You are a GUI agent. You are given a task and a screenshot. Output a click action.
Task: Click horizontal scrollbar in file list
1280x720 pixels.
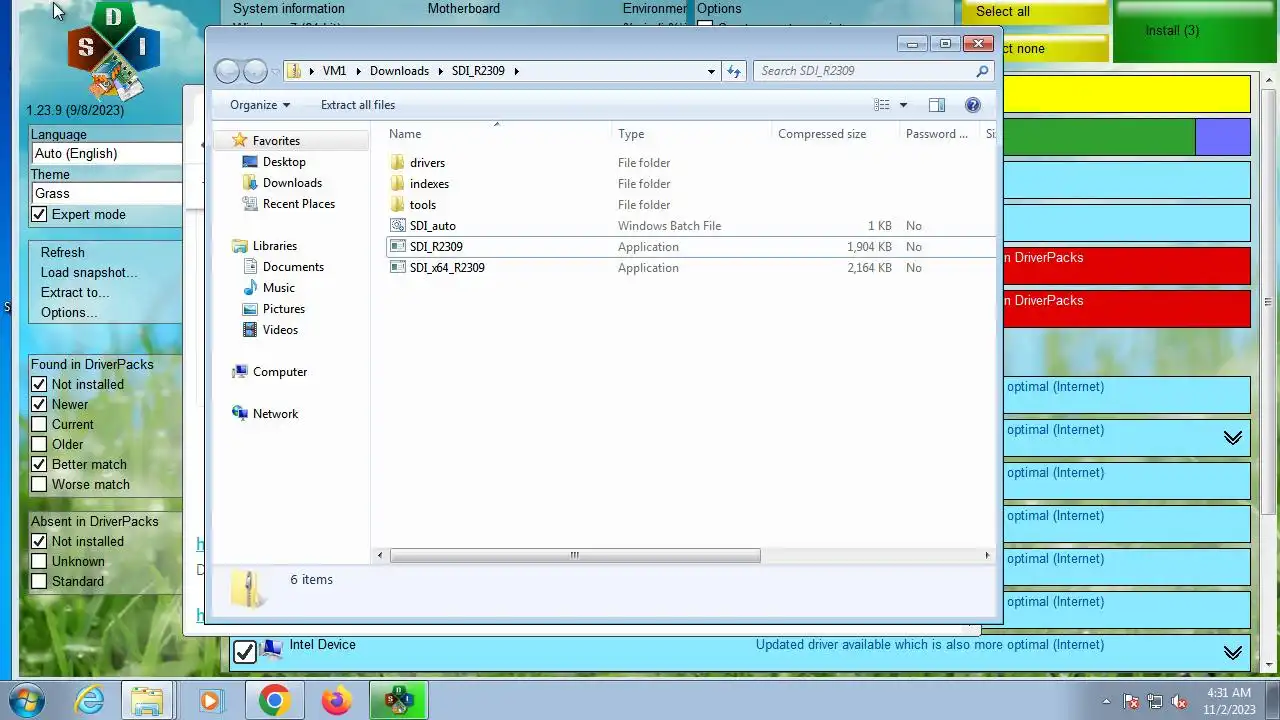point(575,555)
